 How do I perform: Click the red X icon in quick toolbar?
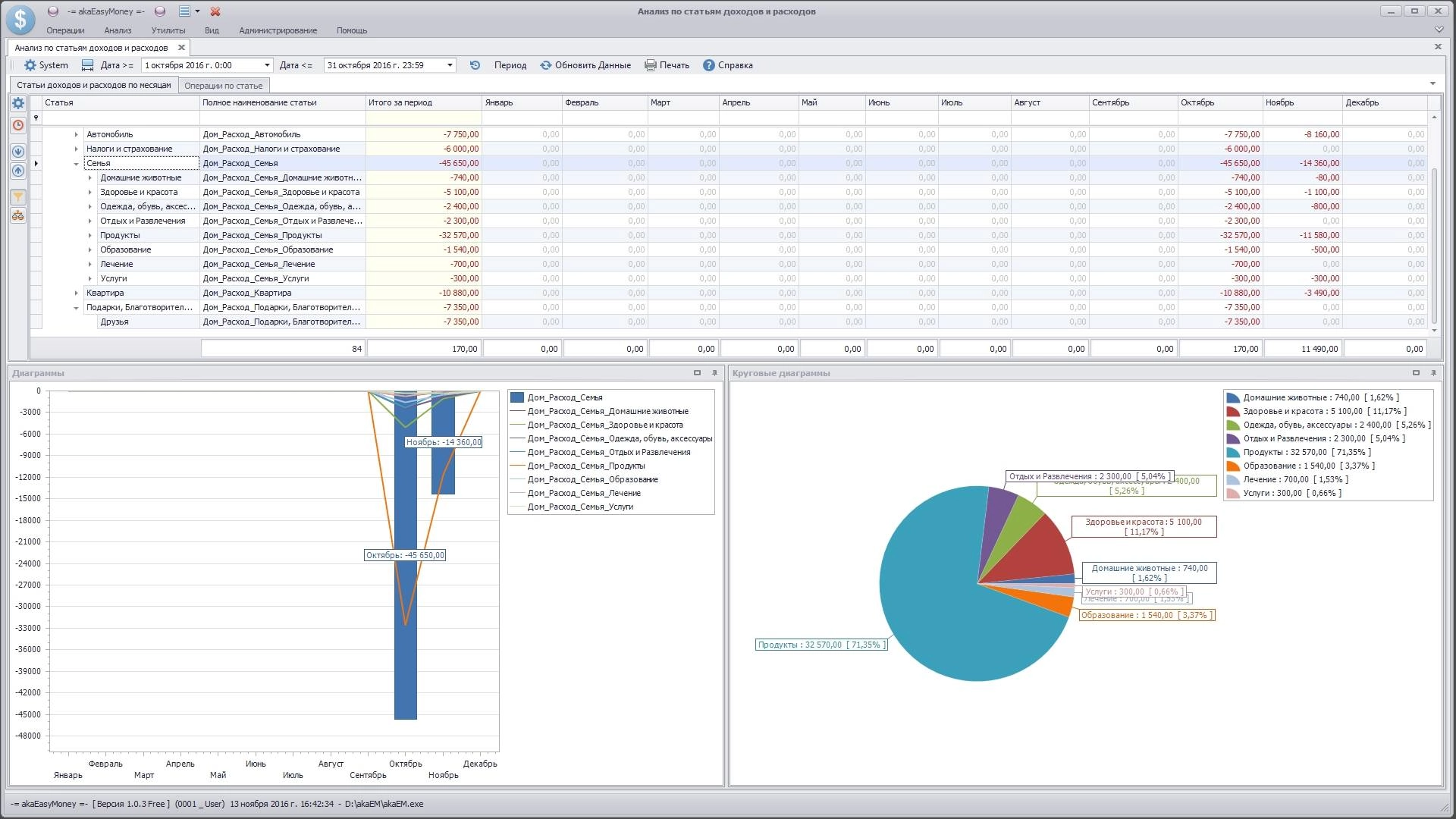[x=215, y=11]
